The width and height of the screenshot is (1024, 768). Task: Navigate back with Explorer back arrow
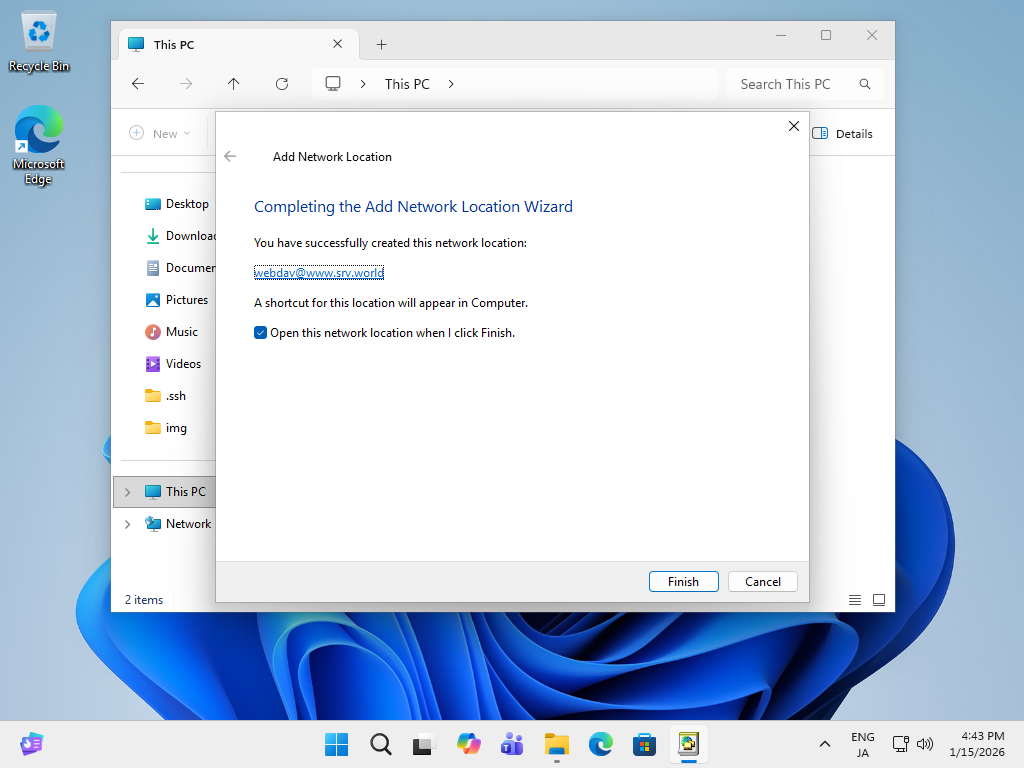point(138,84)
